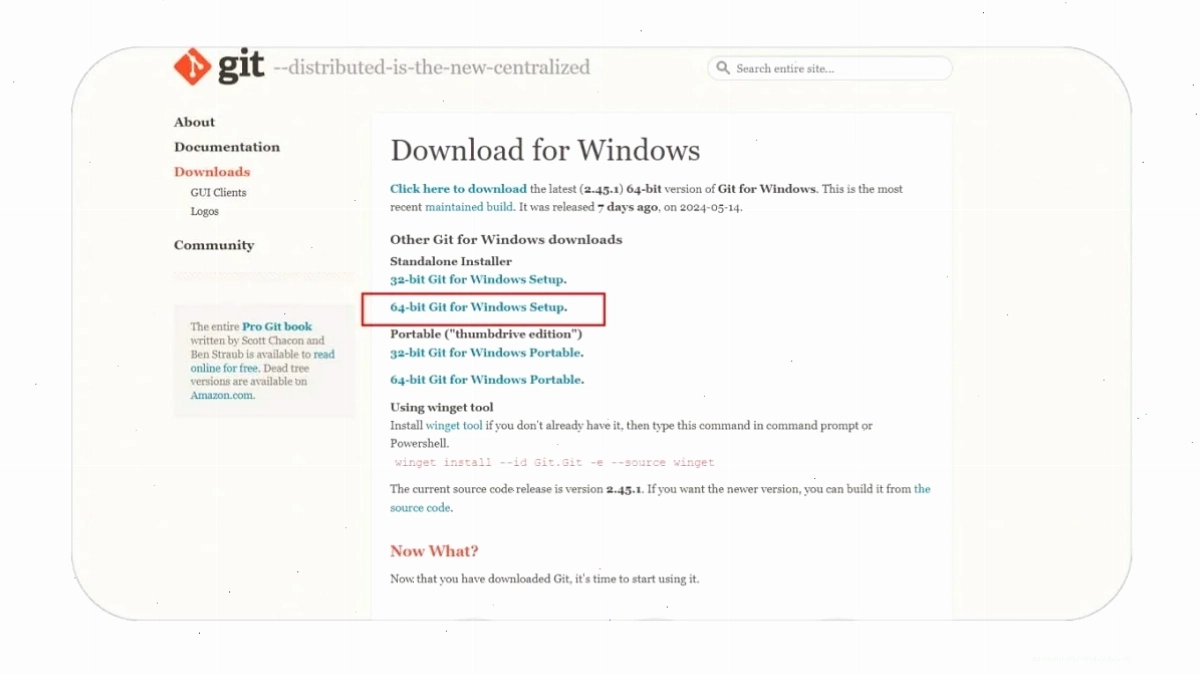
Task: Click the 'Download for Windows' page heading
Action: pyautogui.click(x=545, y=150)
